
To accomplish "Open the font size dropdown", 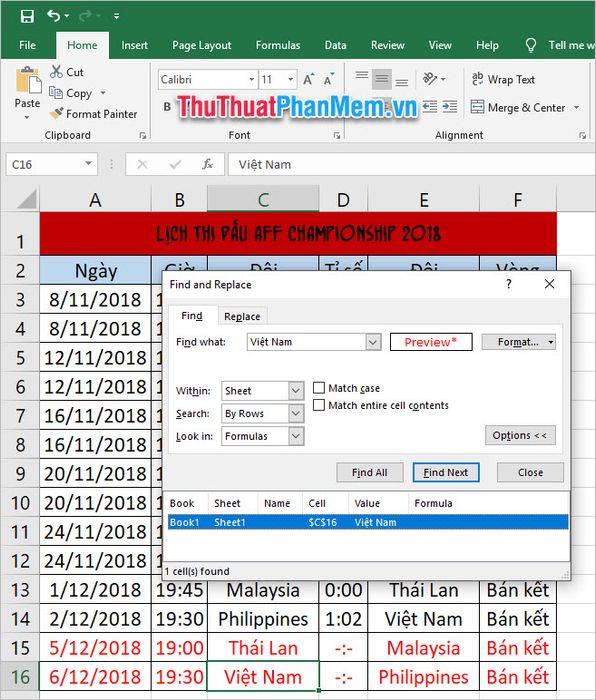I will [291, 79].
